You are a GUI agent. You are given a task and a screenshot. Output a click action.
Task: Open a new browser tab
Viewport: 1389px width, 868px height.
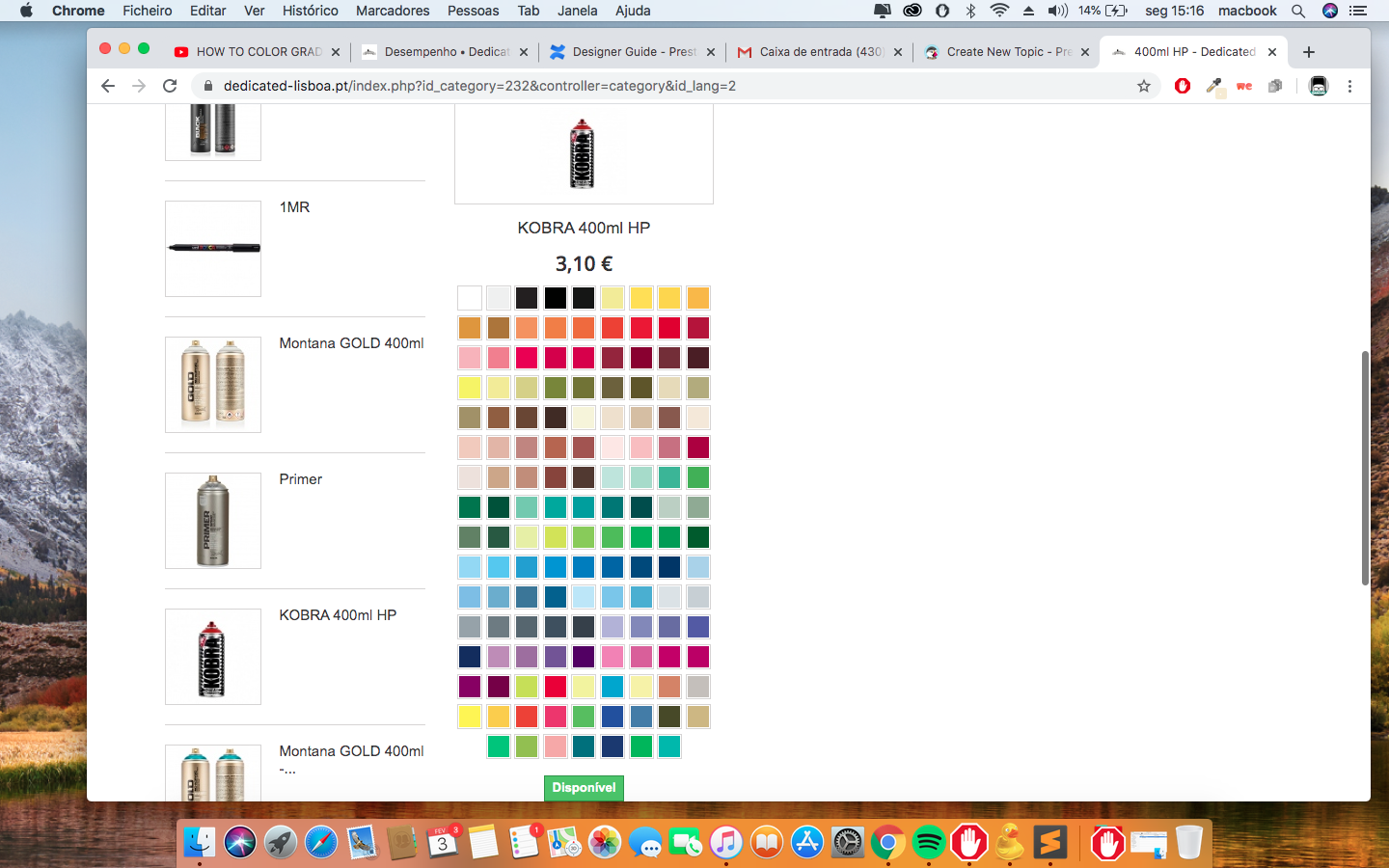[x=1309, y=52]
